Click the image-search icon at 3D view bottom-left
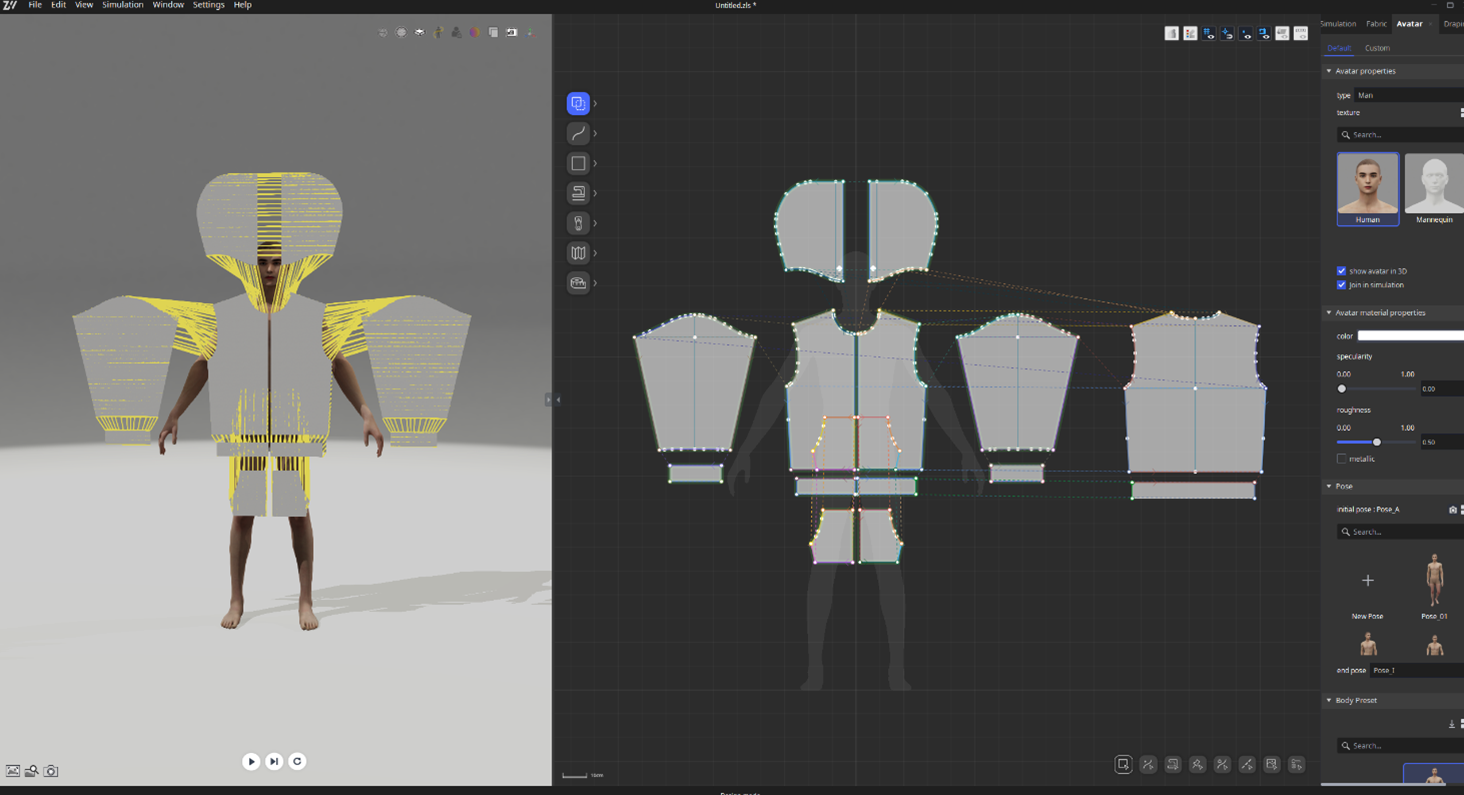Screen dimensions: 1464x795 click(x=32, y=771)
